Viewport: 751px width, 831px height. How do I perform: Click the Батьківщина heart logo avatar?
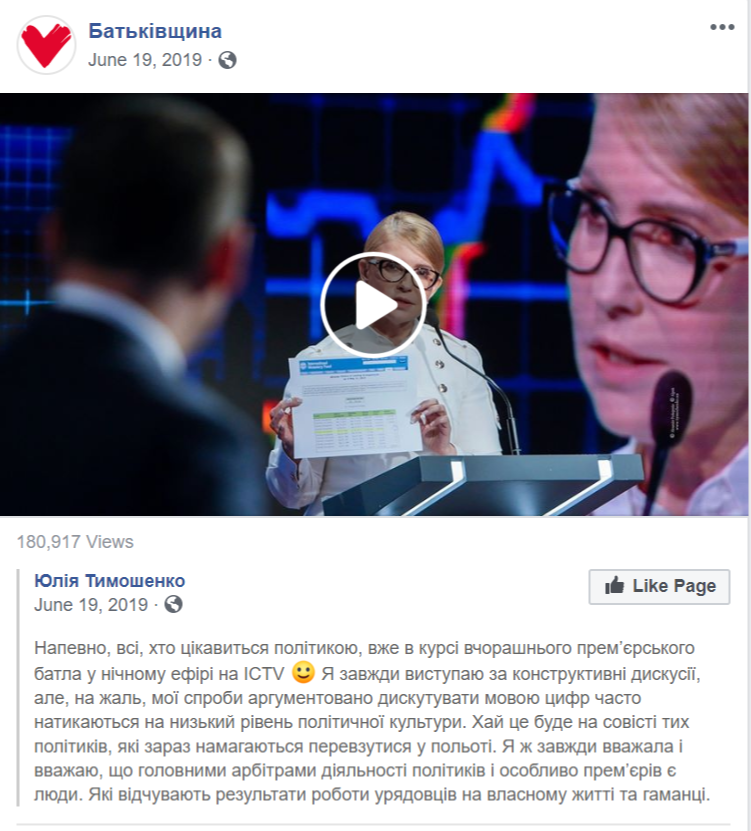47,45
